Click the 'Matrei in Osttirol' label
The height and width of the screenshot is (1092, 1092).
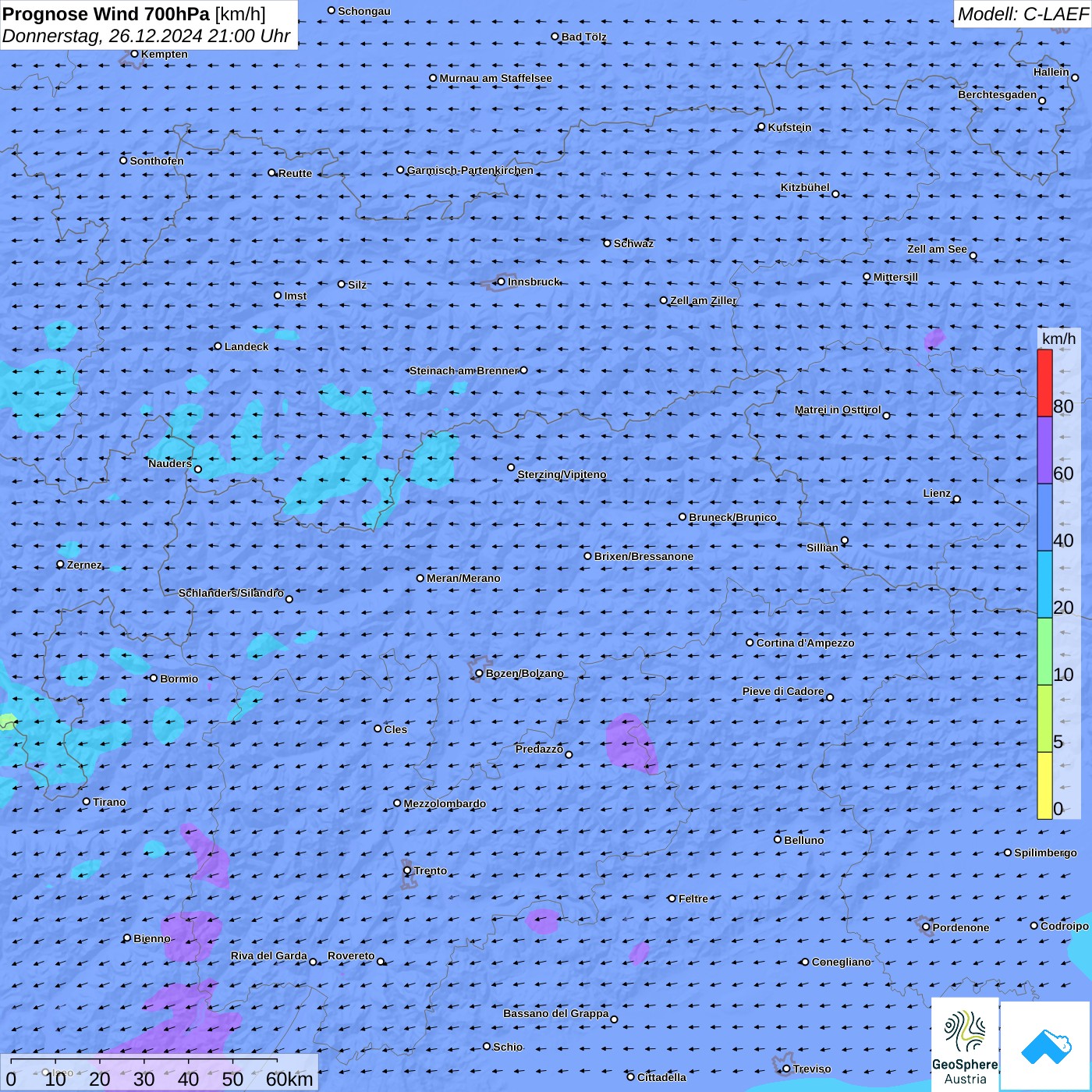coord(838,409)
